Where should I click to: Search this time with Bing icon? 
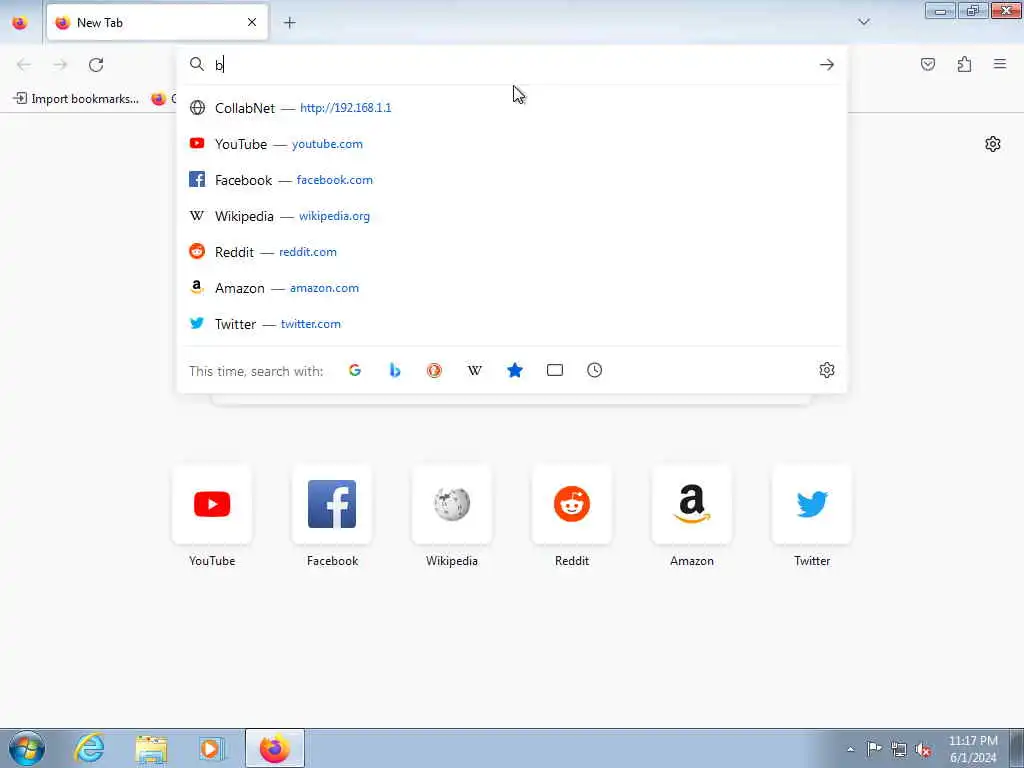pyautogui.click(x=394, y=370)
